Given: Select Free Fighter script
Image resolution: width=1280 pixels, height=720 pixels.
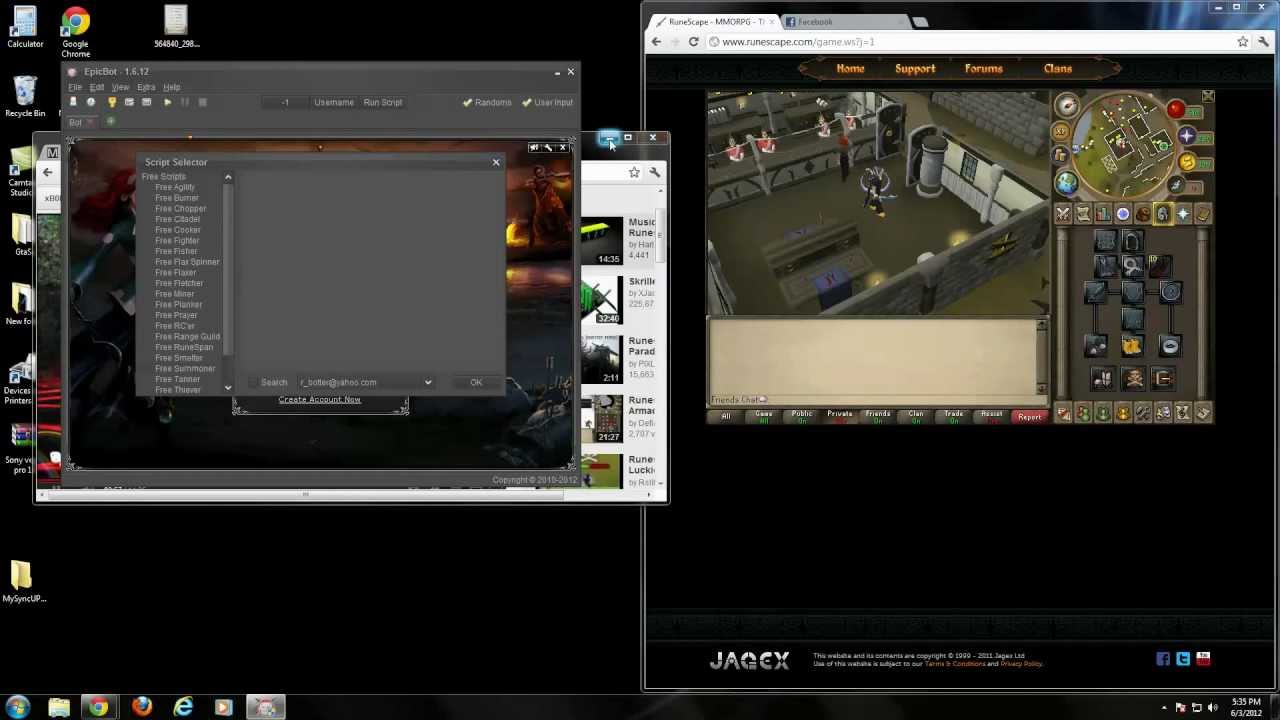Looking at the screenshot, I should (177, 240).
